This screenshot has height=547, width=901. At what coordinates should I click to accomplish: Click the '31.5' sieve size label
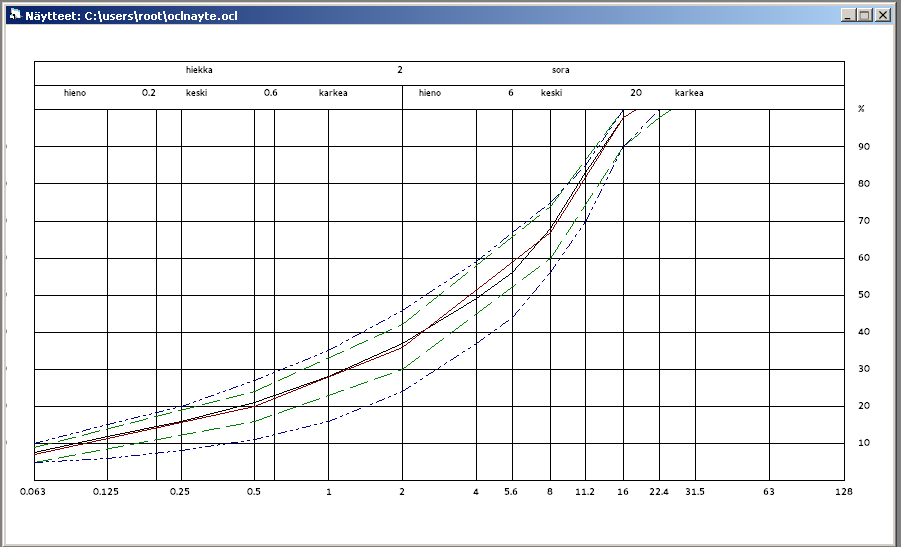(x=695, y=492)
